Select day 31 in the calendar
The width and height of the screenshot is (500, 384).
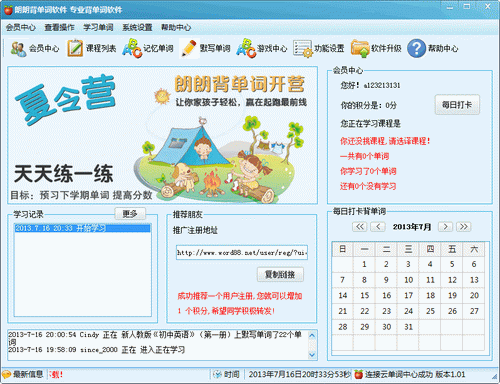click(x=408, y=327)
